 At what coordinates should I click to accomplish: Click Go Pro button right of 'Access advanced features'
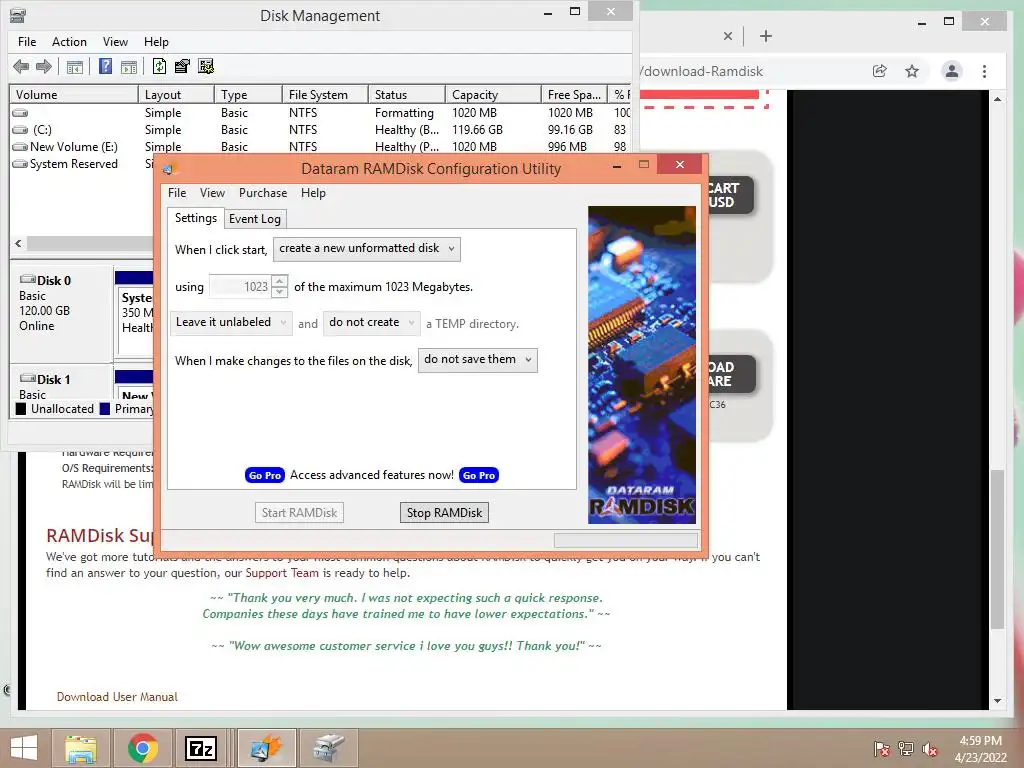click(479, 475)
